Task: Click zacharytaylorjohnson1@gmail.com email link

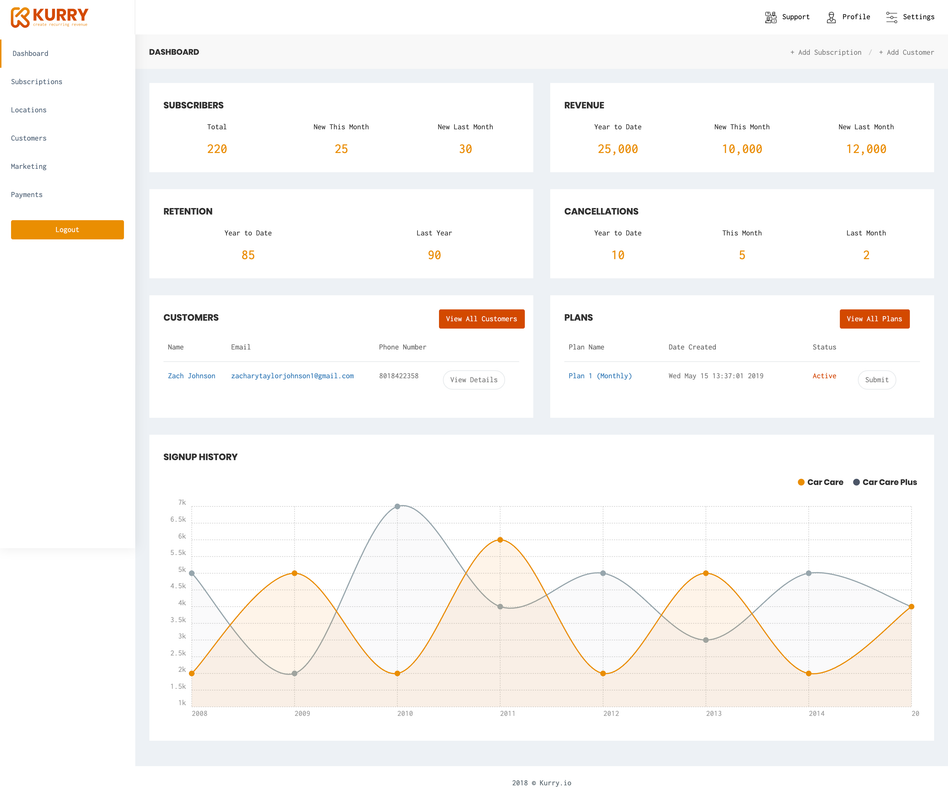Action: (293, 376)
